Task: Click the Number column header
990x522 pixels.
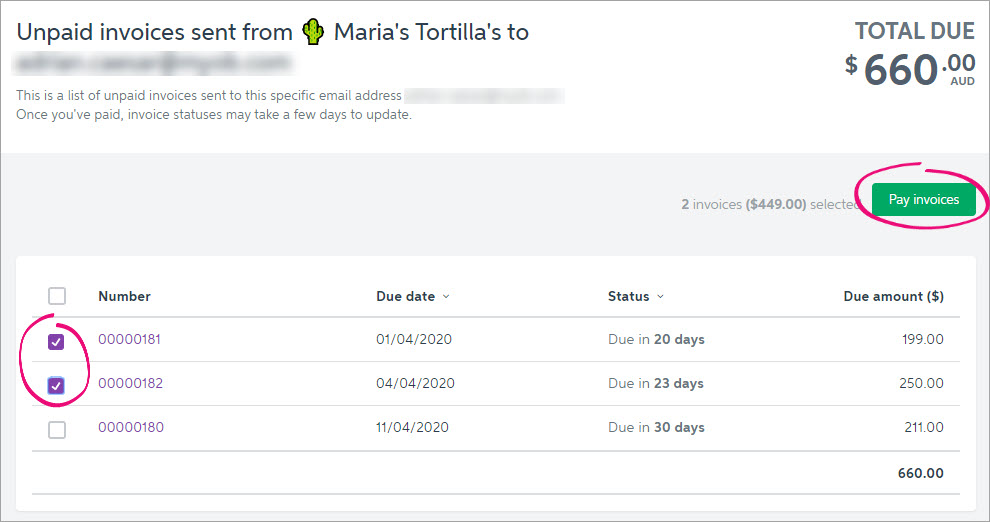Action: [124, 296]
